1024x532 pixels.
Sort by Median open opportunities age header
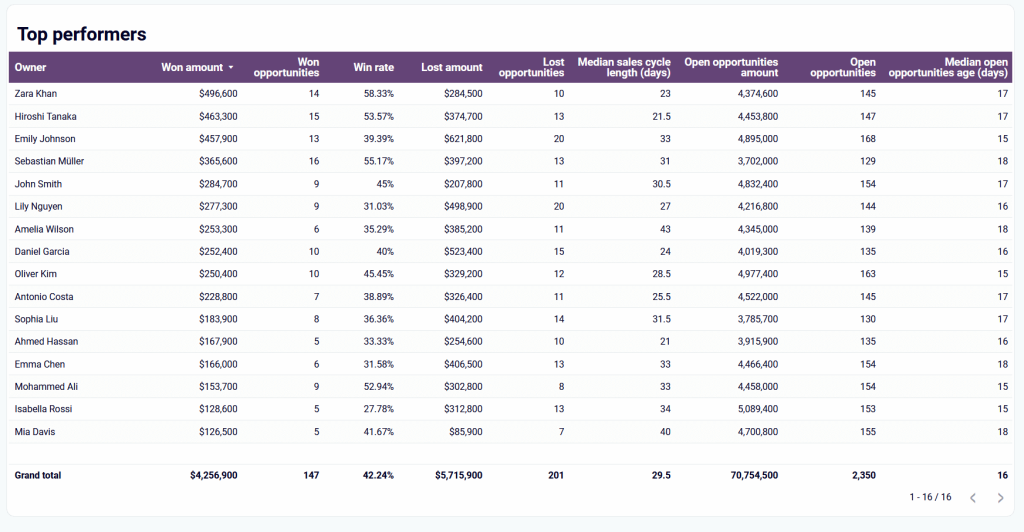[948, 67]
